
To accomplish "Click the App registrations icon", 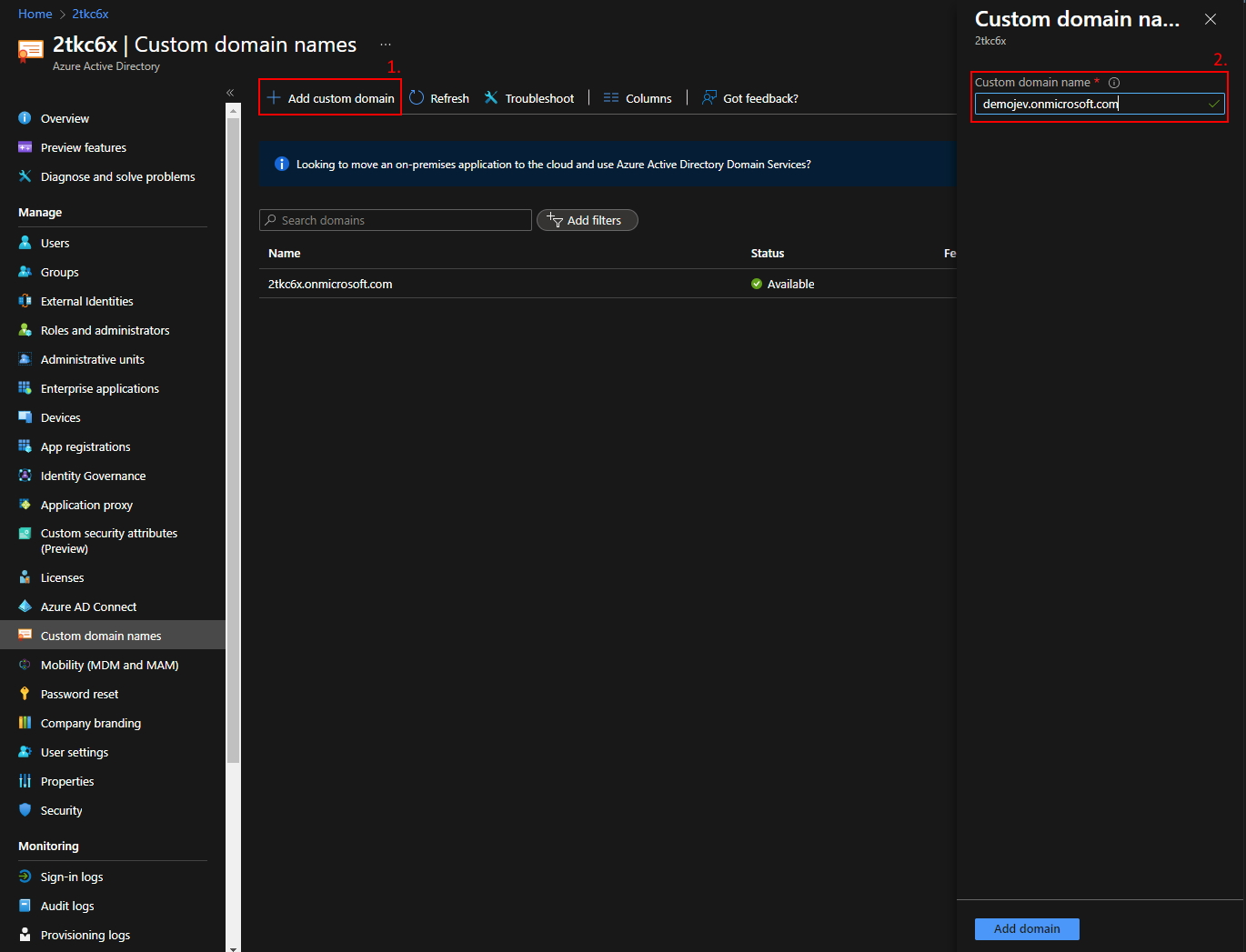I will pos(25,446).
